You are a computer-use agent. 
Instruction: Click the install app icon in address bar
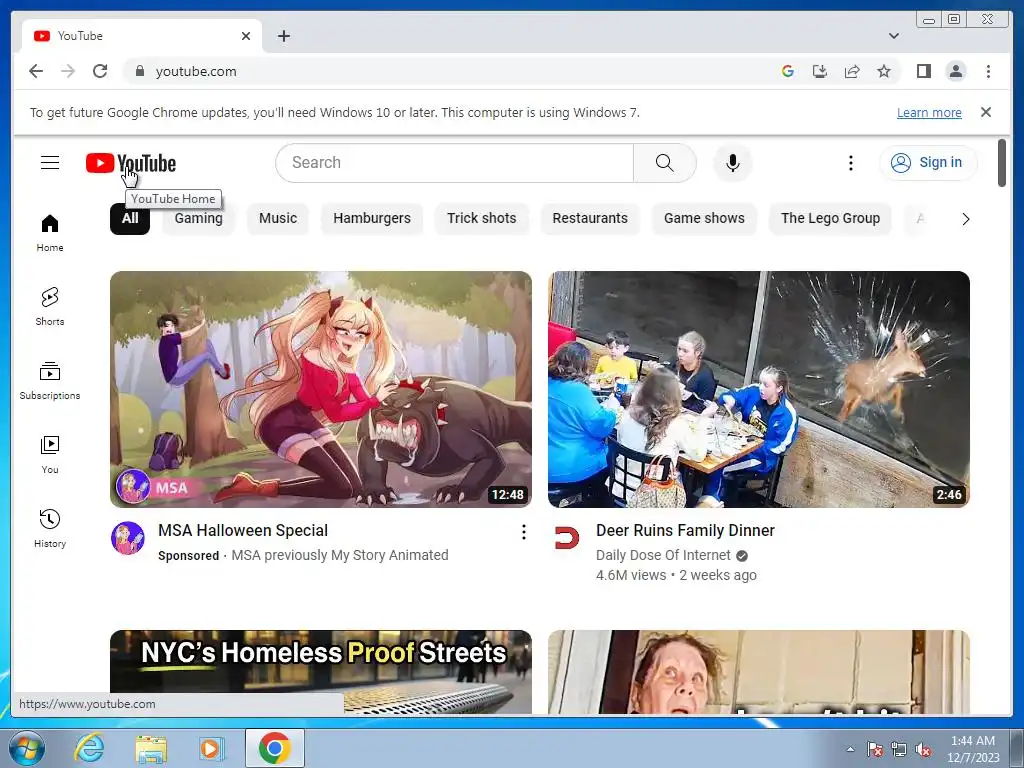click(820, 71)
